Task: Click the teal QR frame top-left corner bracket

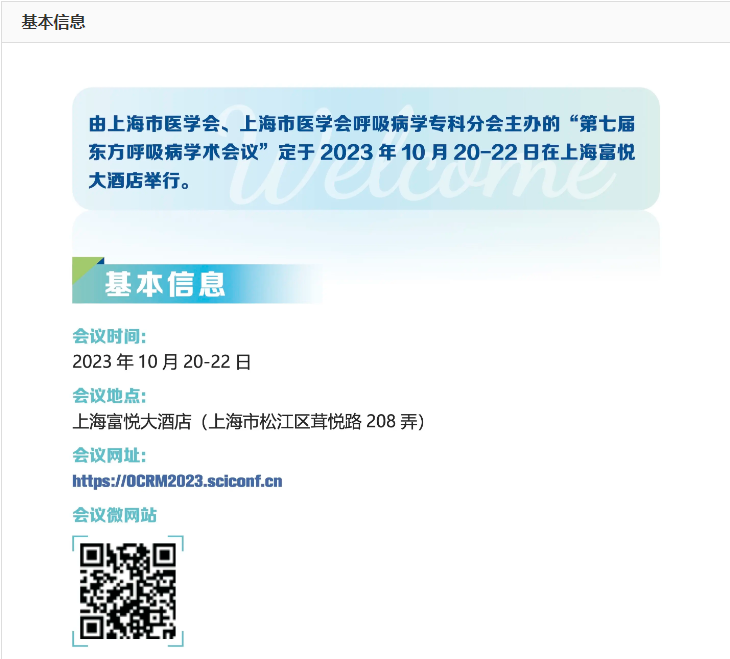Action: (80, 543)
